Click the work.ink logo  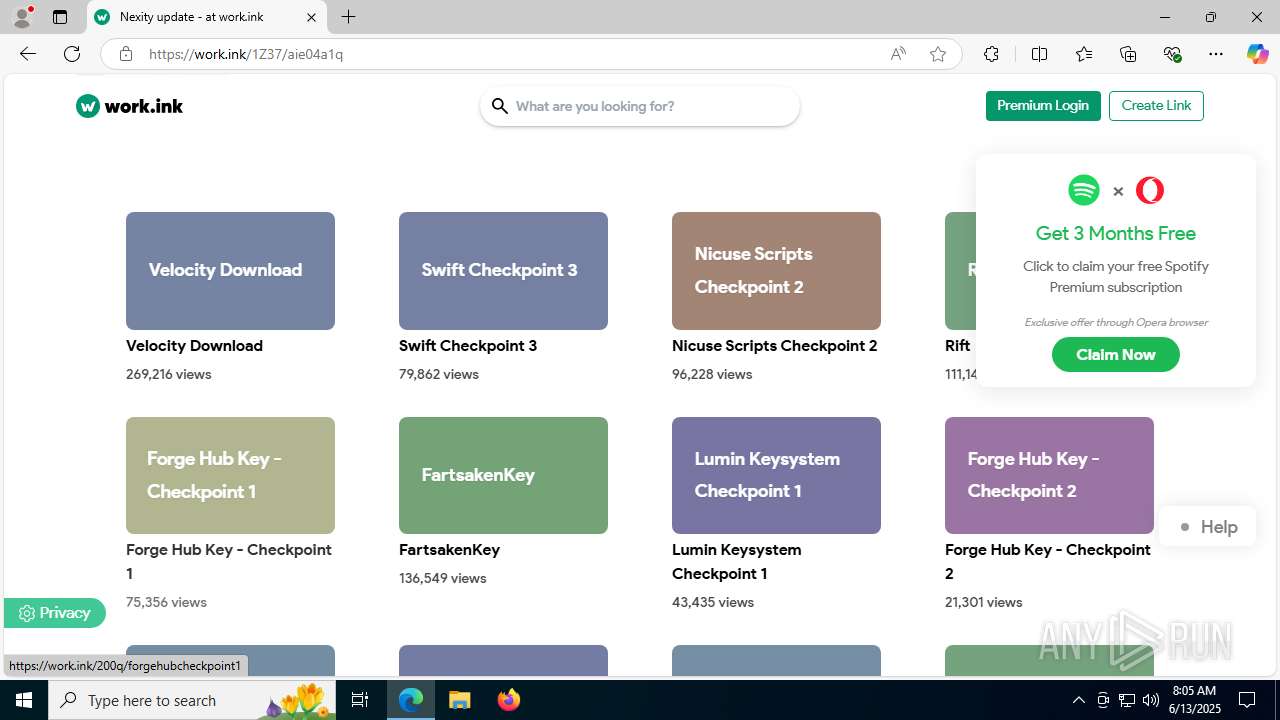coord(129,106)
